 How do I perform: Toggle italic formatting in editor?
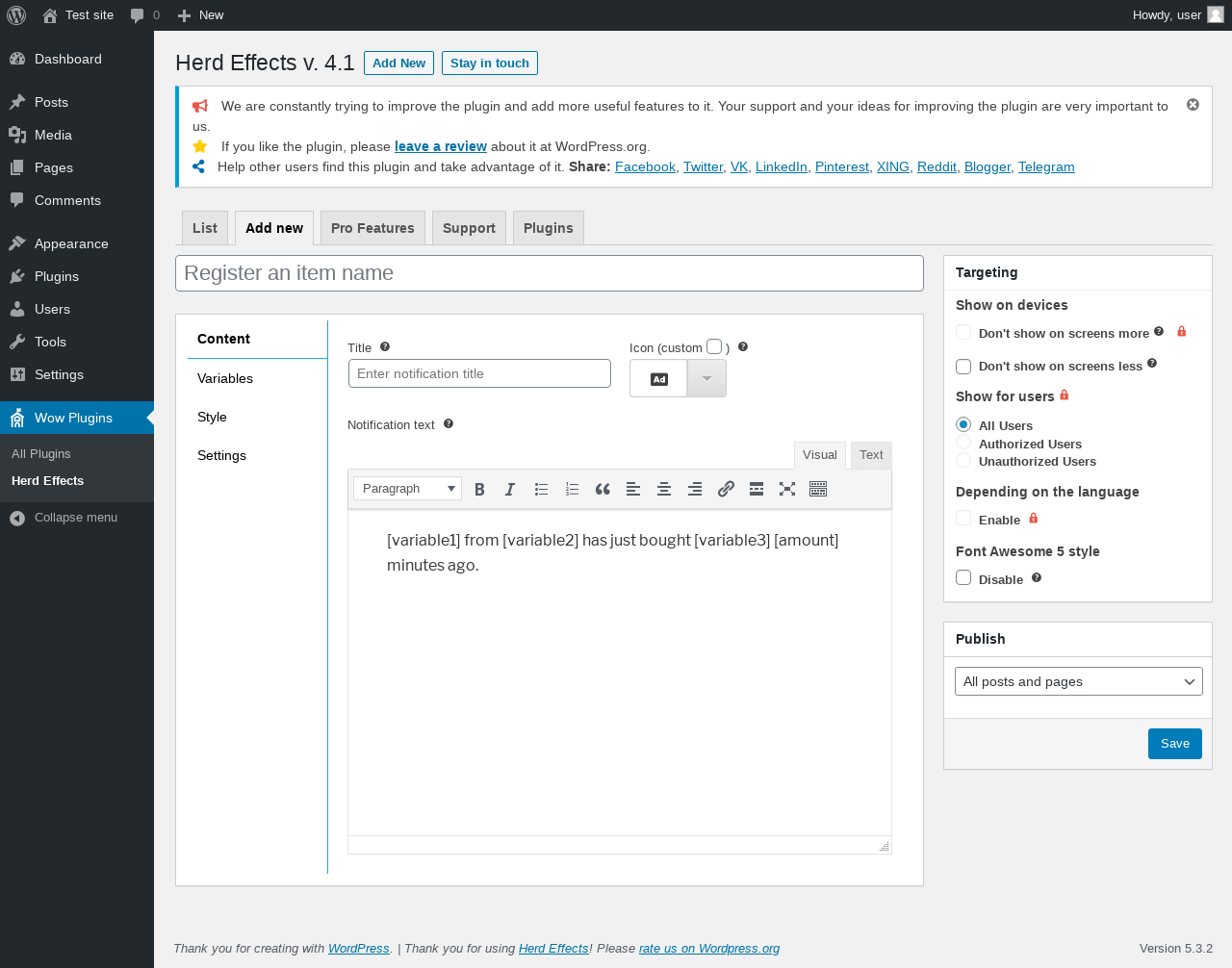[x=510, y=489]
